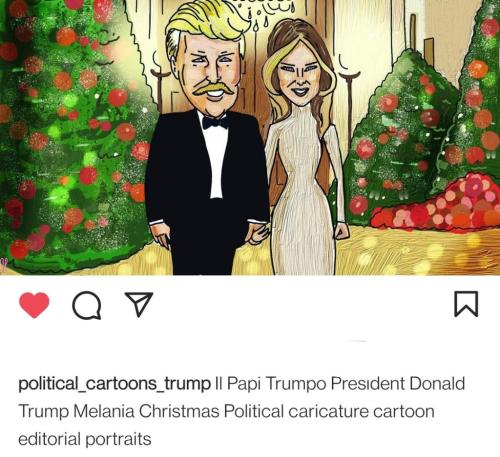Image resolution: width=500 pixels, height=457 pixels.
Task: Open comments via the speech bubble icon
Action: click(x=87, y=305)
